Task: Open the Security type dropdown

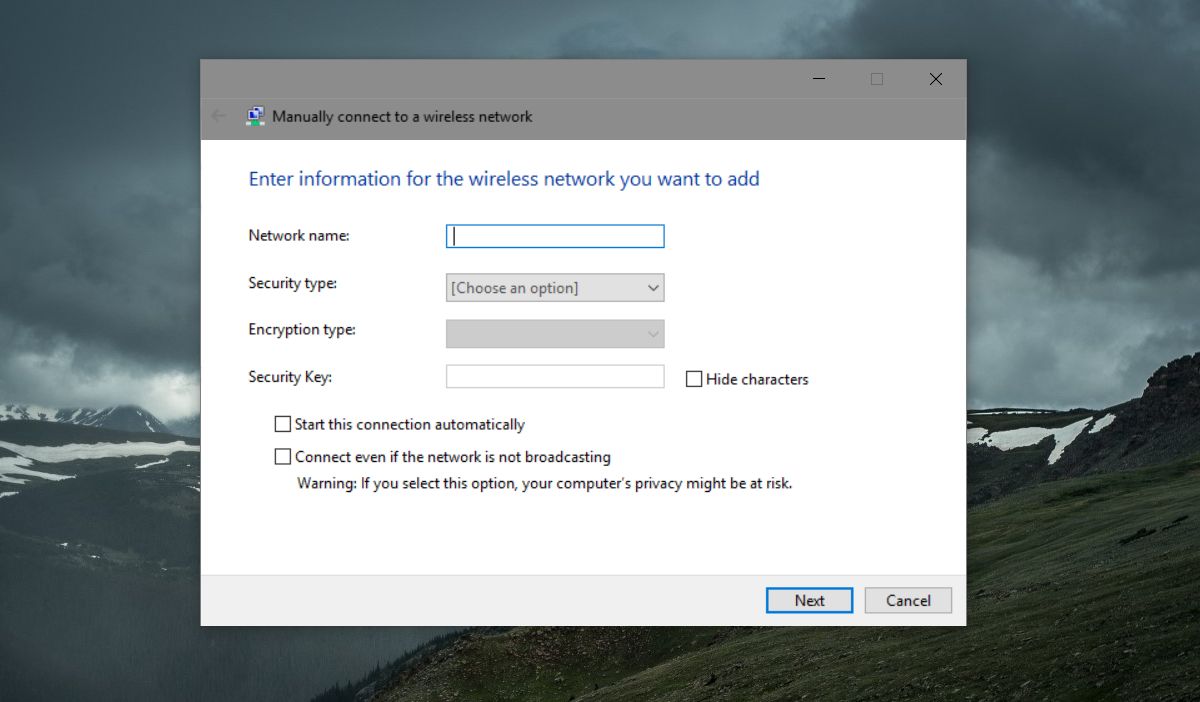Action: tap(555, 288)
